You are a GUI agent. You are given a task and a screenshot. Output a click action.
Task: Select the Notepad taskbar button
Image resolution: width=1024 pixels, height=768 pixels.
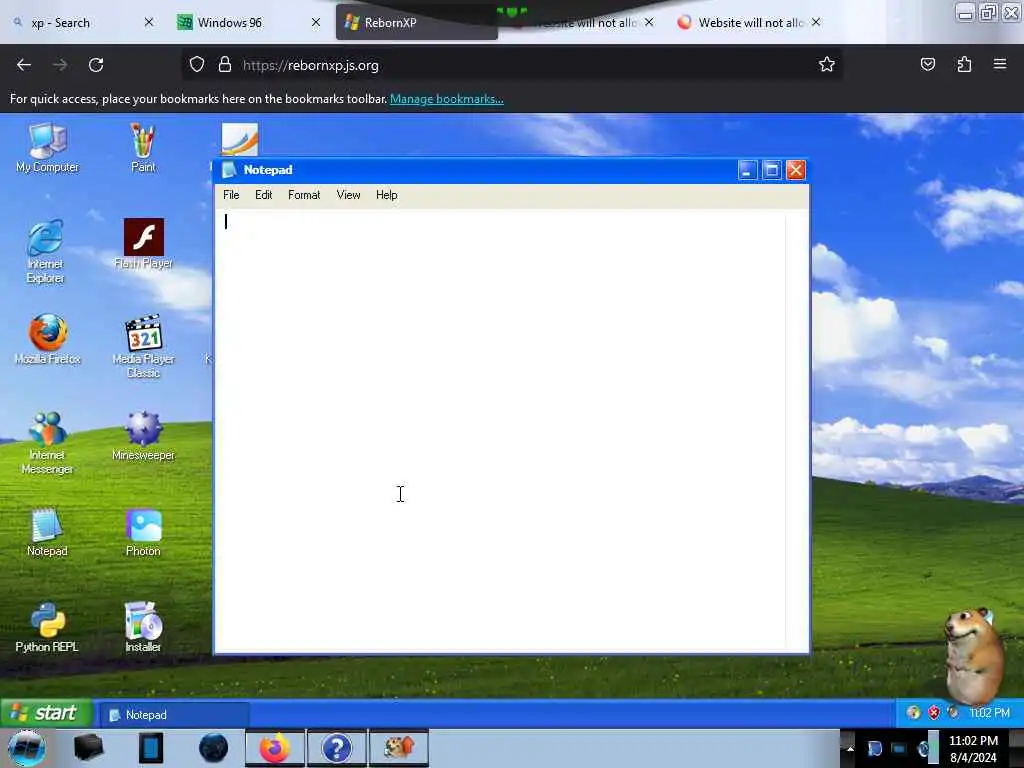coord(174,714)
